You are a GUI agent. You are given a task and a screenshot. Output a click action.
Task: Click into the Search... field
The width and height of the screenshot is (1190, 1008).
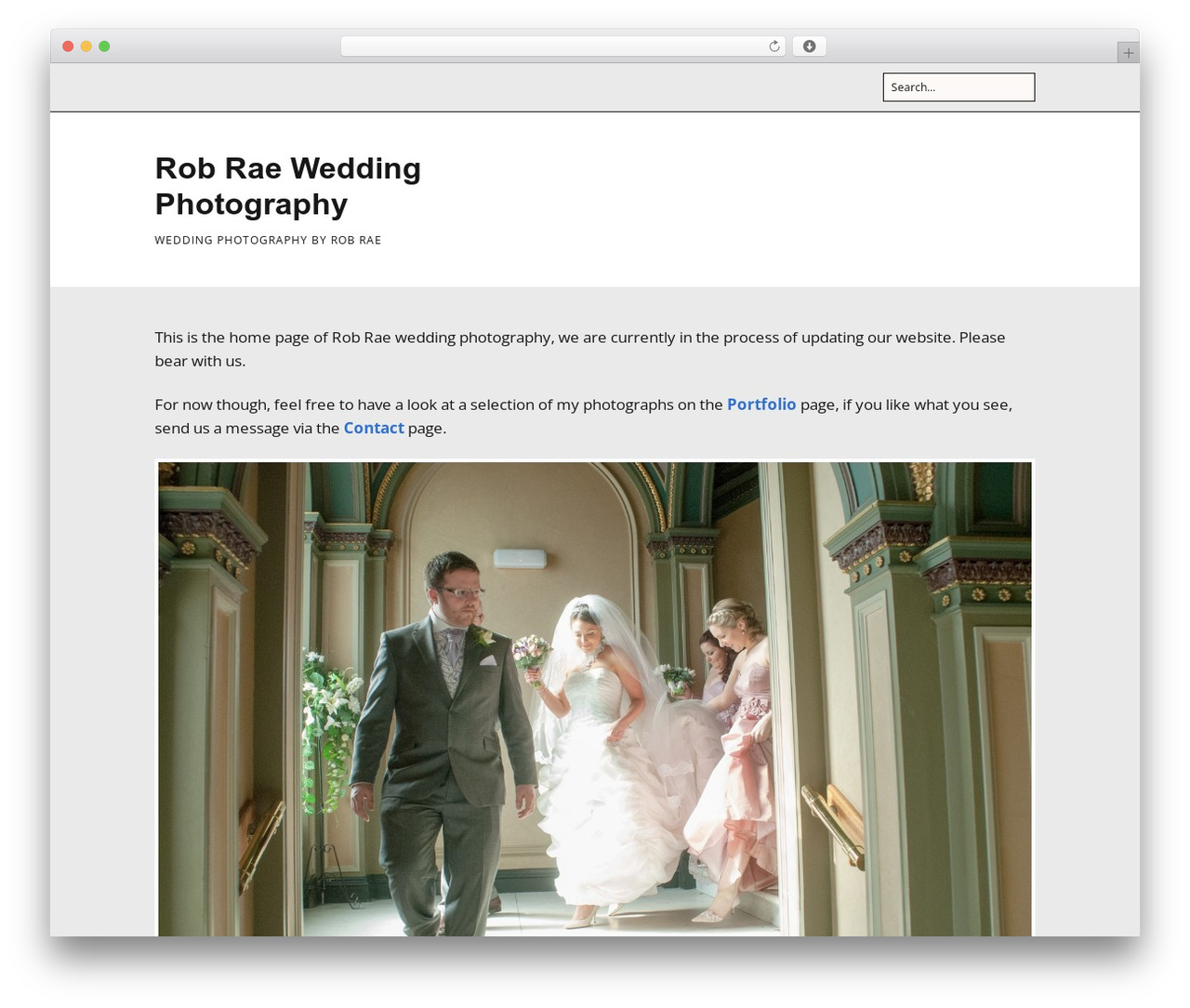click(959, 87)
